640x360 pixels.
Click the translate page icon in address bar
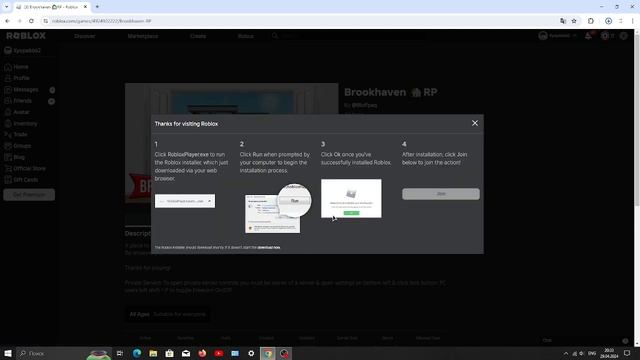click(x=563, y=21)
